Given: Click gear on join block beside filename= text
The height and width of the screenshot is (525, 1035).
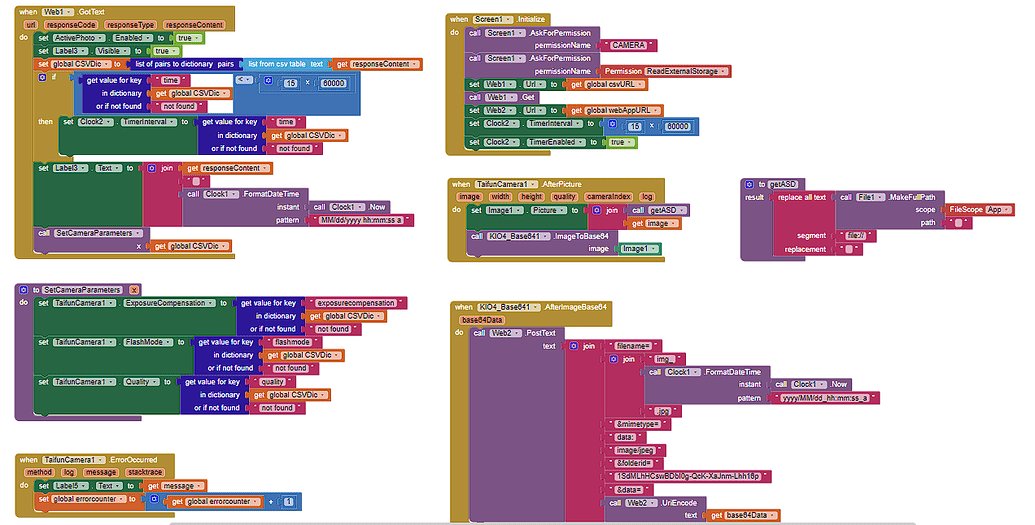Looking at the screenshot, I should coord(576,346).
